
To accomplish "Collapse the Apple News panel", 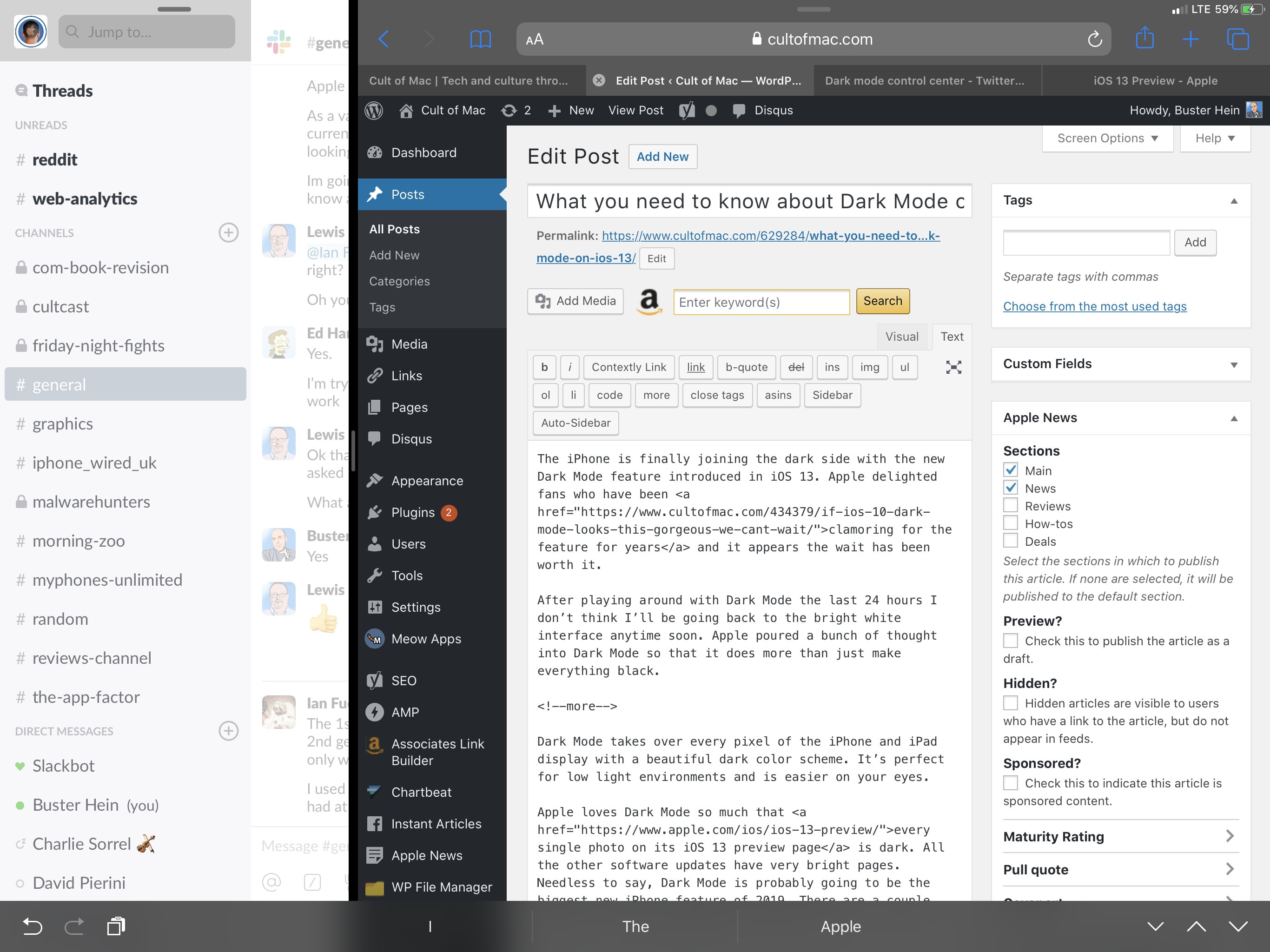I will (1234, 418).
